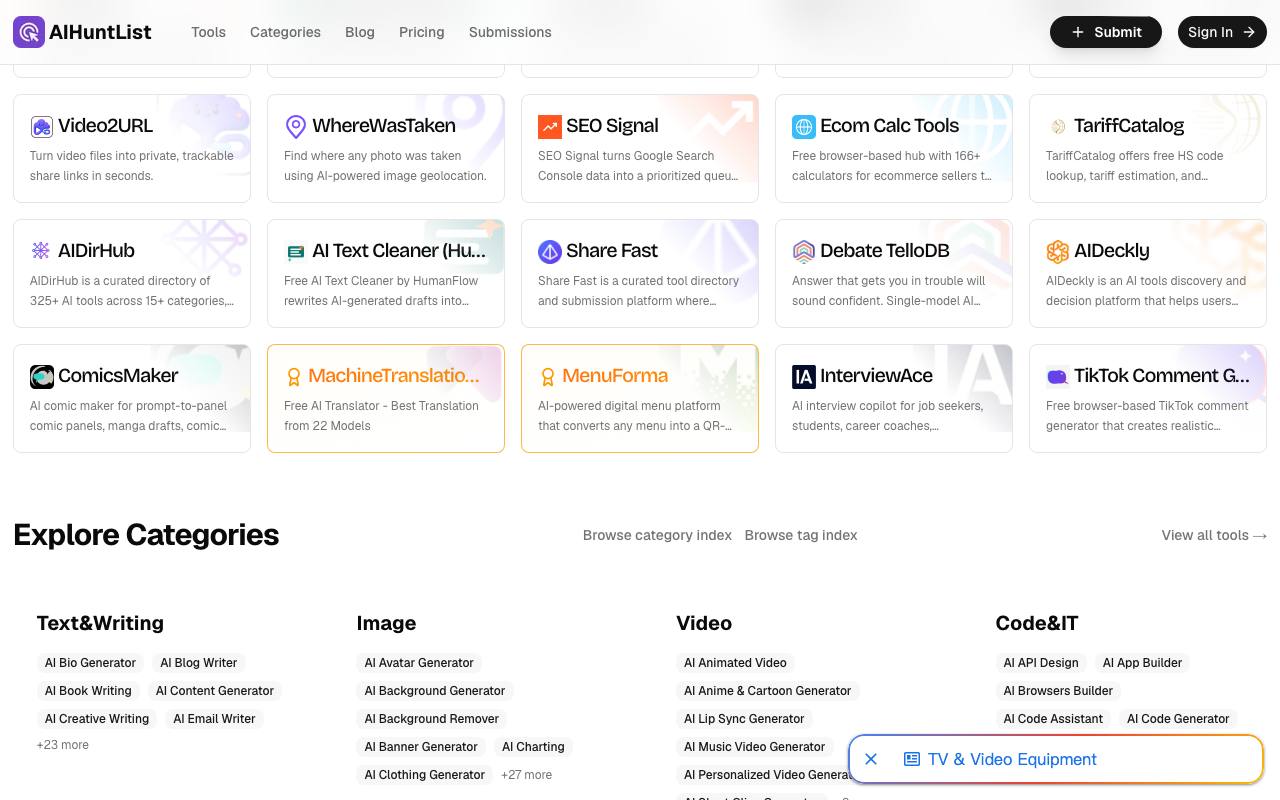Click the Debate TelloDB icon

coord(804,251)
